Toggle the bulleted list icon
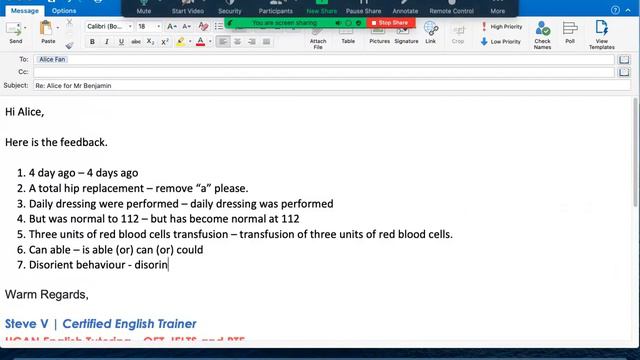Screen dimensions: 640x360 (x=219, y=27)
